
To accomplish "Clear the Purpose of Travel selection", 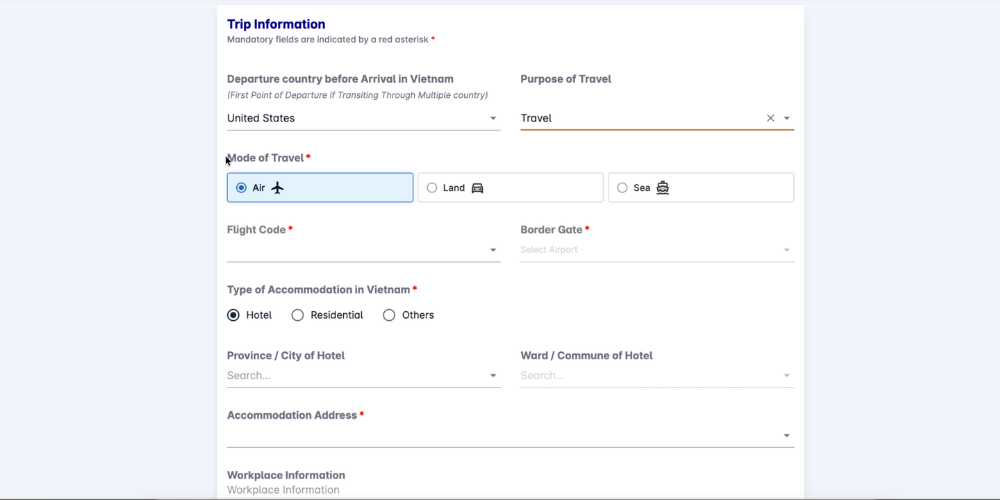I will pyautogui.click(x=770, y=118).
